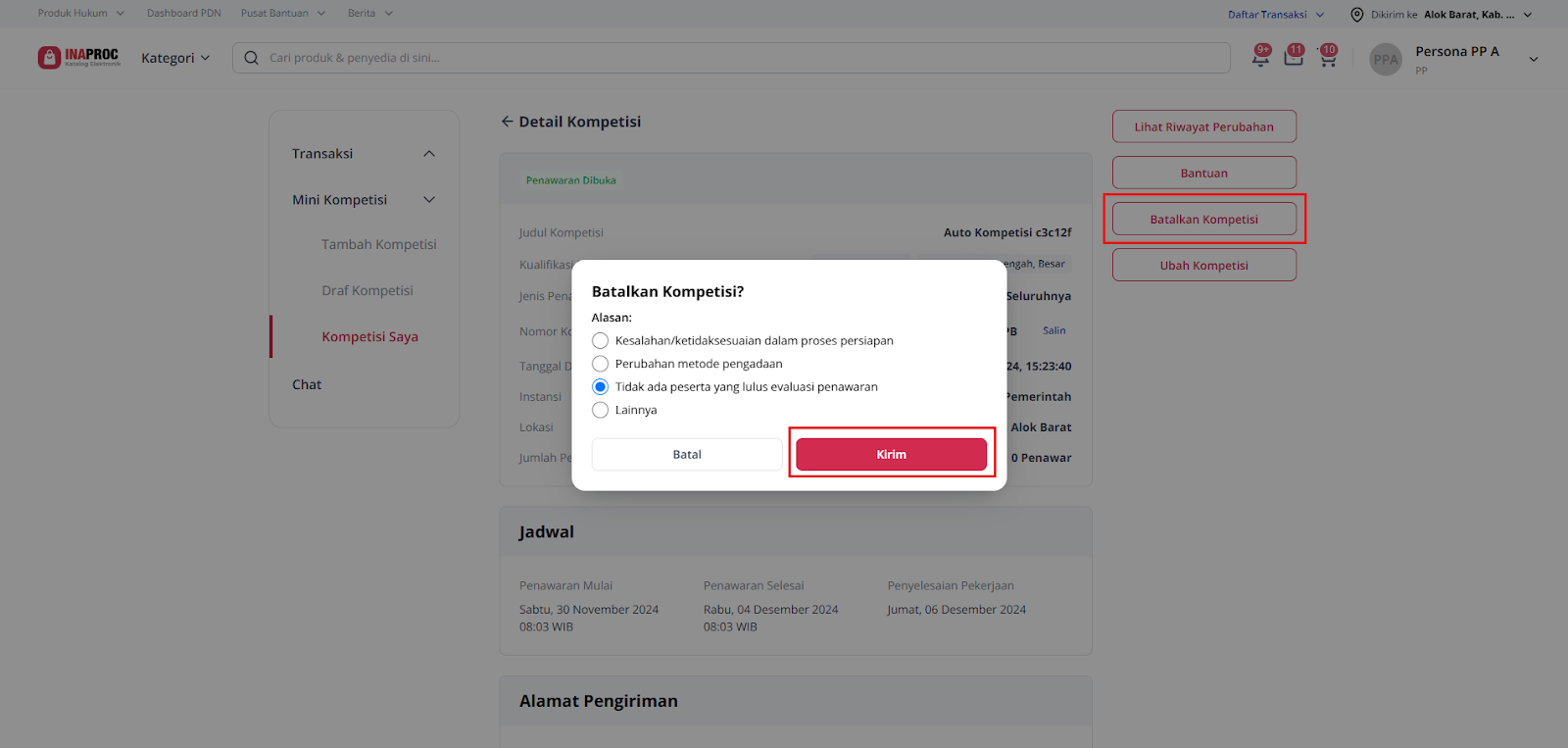Click the Batal button in dialog
The image size is (1568, 748).
click(x=687, y=454)
